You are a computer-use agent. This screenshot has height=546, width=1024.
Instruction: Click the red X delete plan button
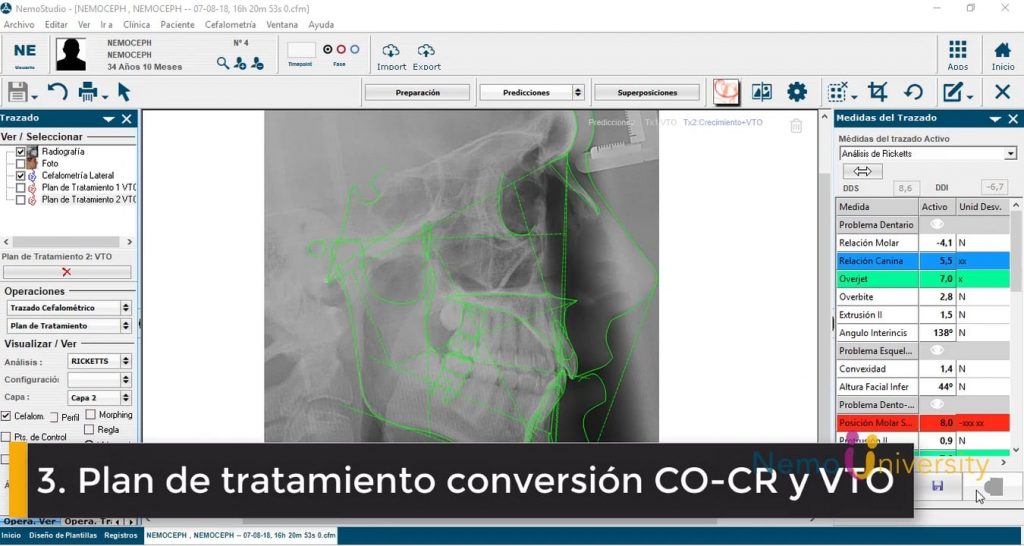coord(67,272)
